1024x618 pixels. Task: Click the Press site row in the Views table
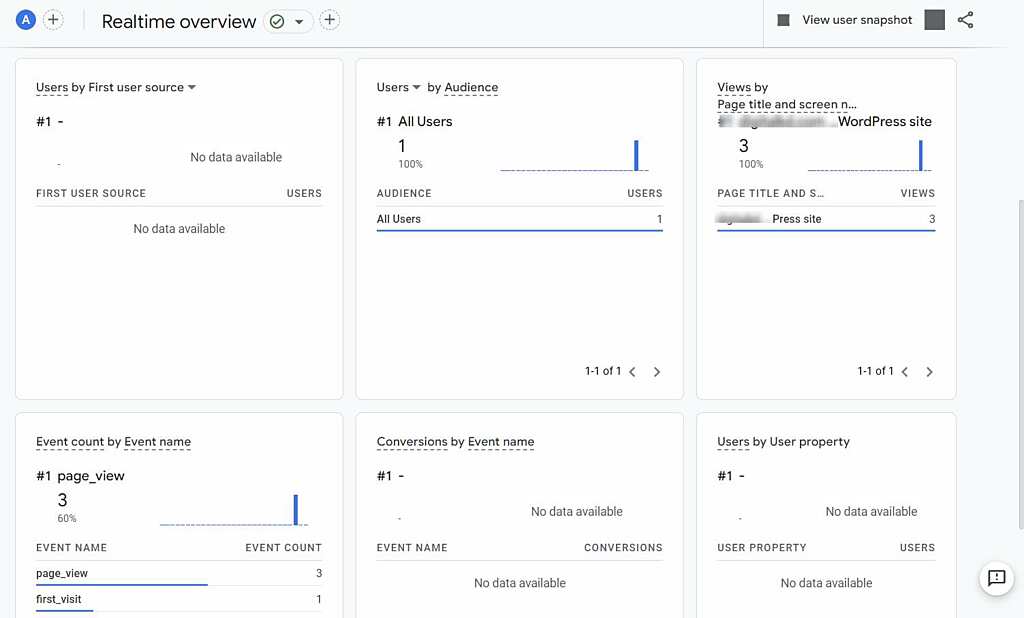tap(826, 220)
